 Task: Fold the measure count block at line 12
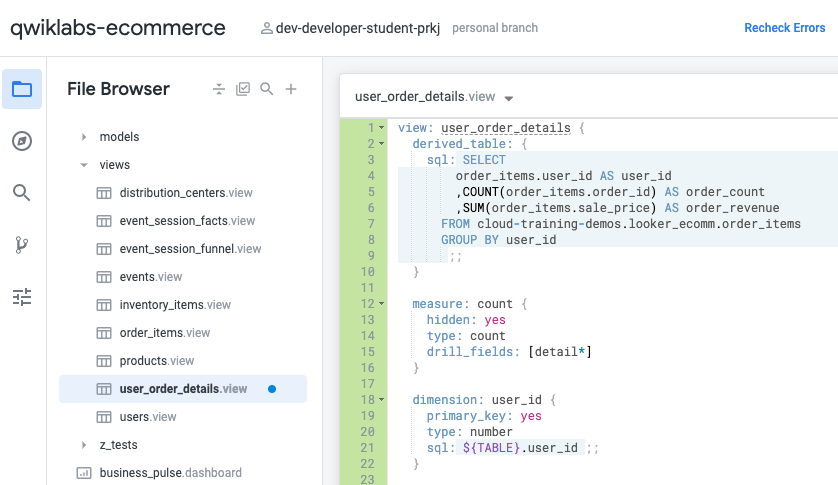click(382, 304)
